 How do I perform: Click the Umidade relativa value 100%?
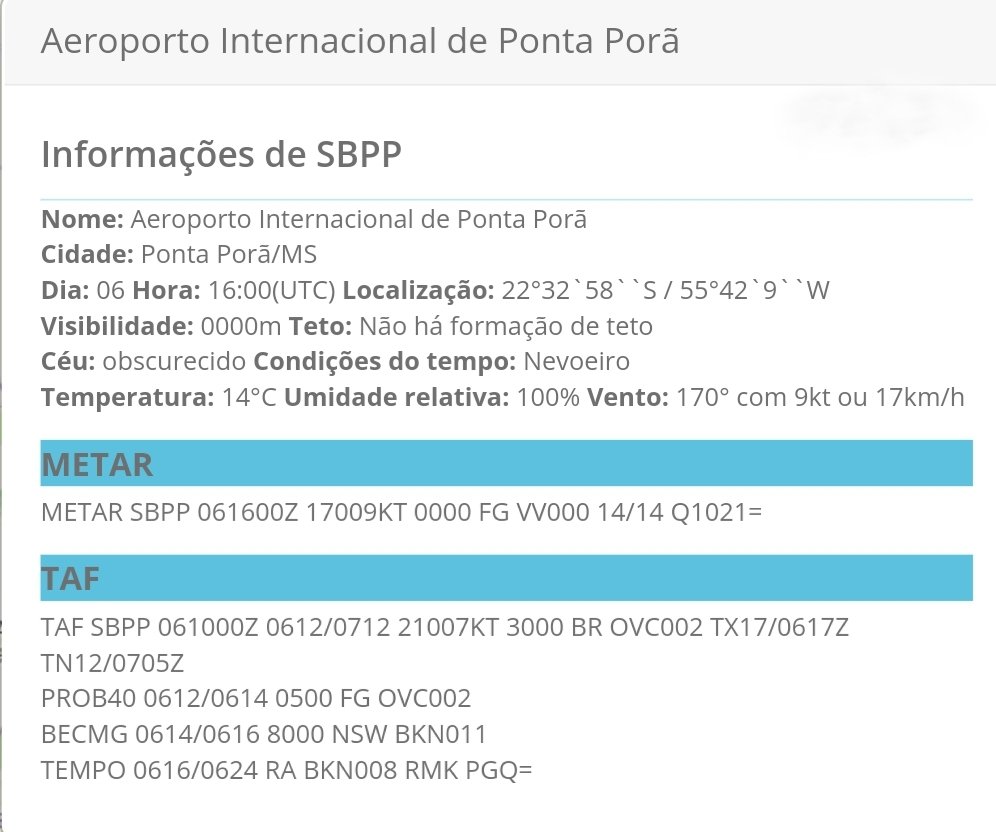tap(548, 398)
